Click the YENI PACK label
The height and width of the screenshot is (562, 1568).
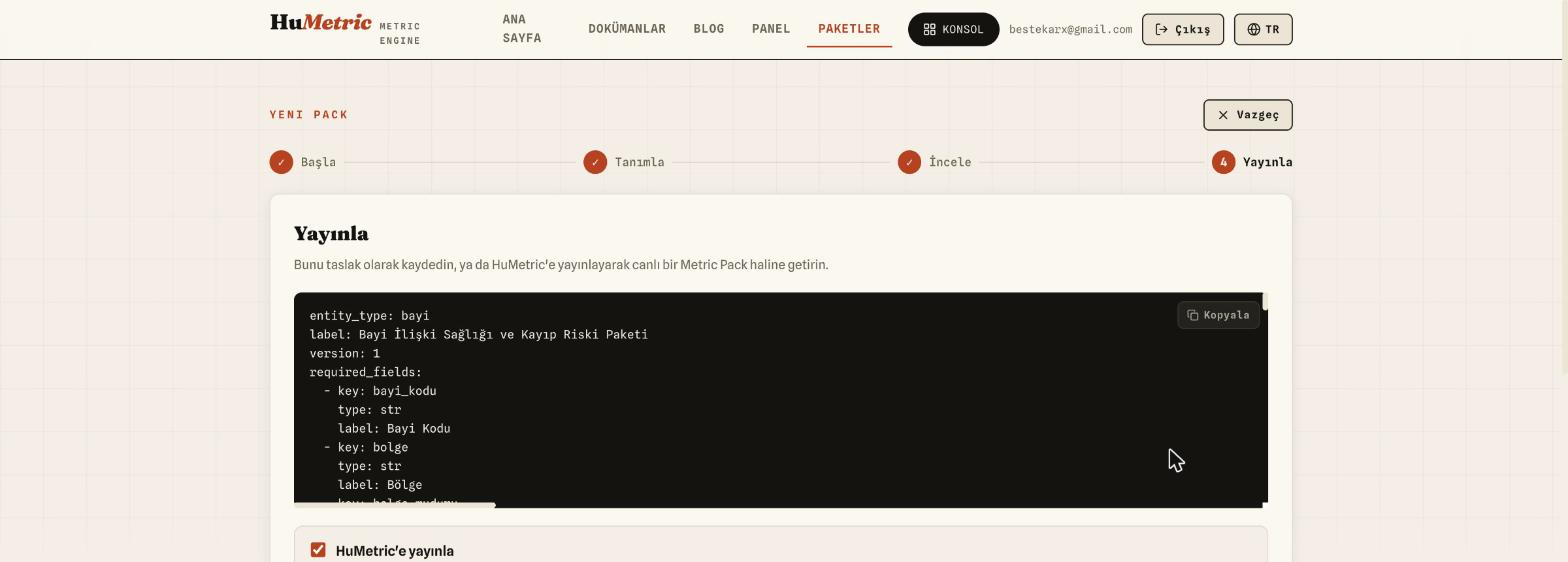point(309,115)
